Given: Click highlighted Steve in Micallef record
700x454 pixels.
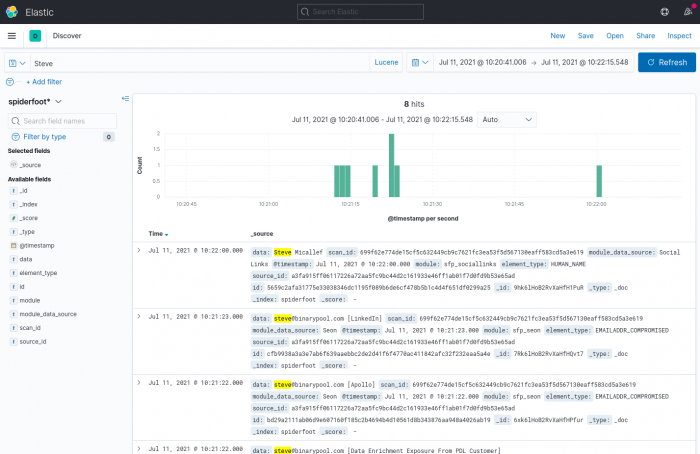Looking at the screenshot, I should [x=283, y=253].
